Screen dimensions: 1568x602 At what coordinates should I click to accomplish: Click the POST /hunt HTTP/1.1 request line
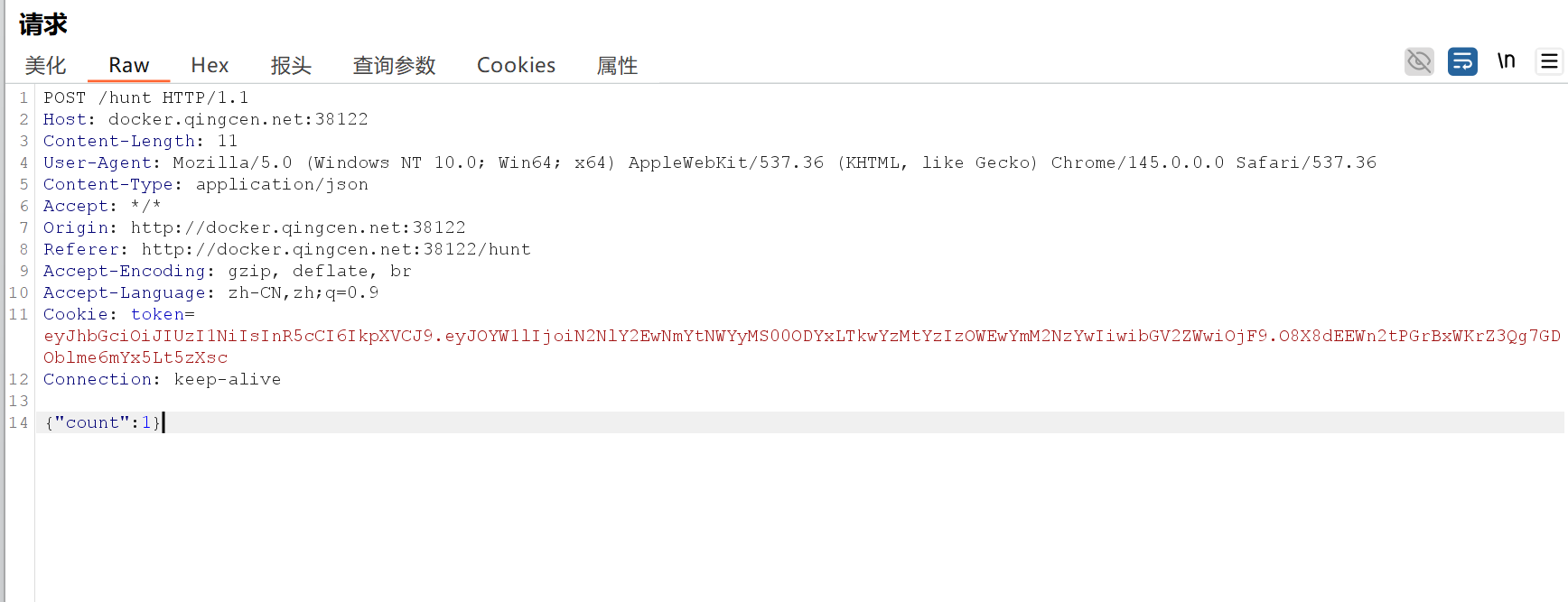tap(145, 97)
